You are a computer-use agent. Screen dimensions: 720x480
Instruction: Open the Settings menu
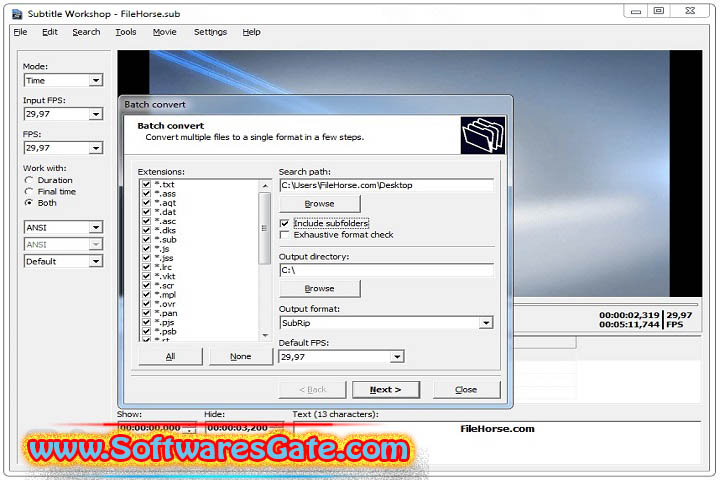coord(210,32)
